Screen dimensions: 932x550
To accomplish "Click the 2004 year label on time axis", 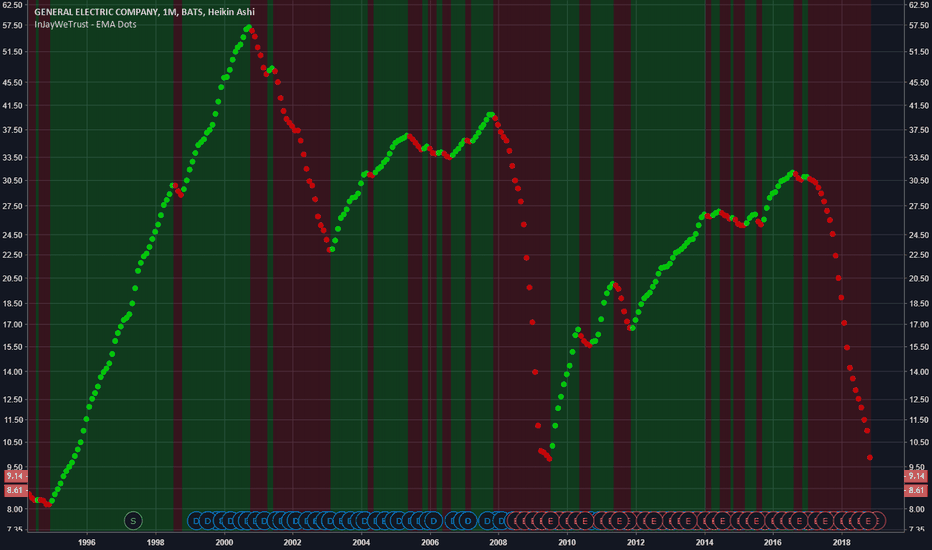I will click(361, 542).
